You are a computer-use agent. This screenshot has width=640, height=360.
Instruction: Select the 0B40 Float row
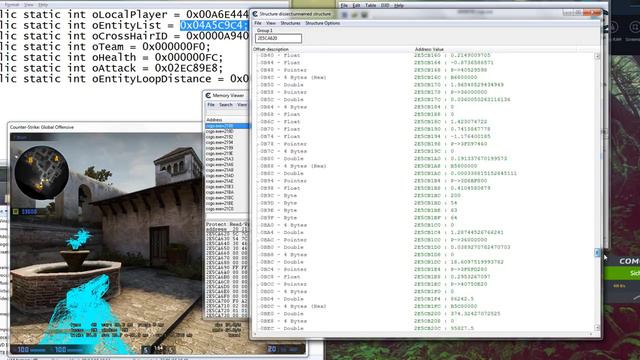(x=424, y=55)
